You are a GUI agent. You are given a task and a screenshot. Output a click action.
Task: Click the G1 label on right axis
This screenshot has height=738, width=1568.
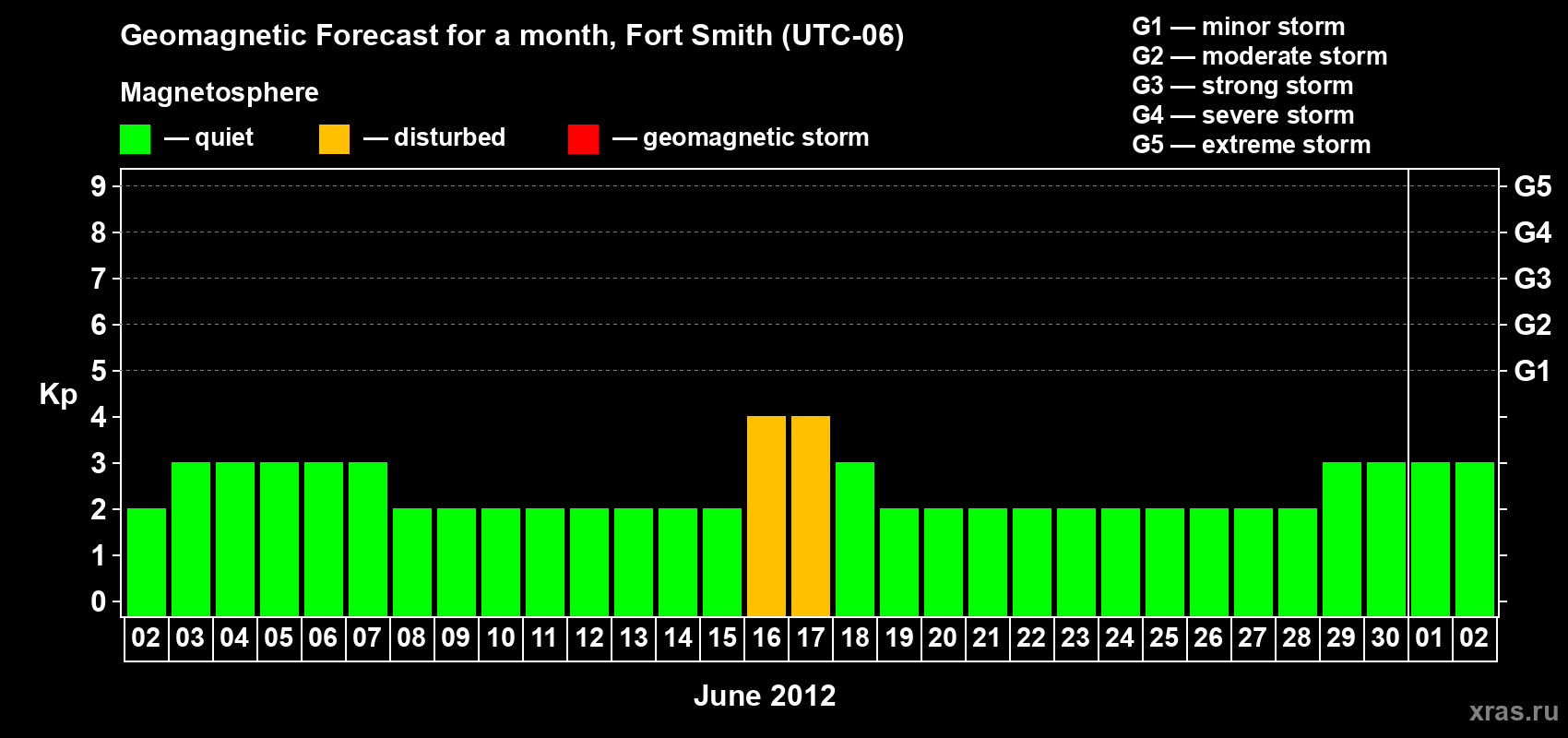point(1533,371)
